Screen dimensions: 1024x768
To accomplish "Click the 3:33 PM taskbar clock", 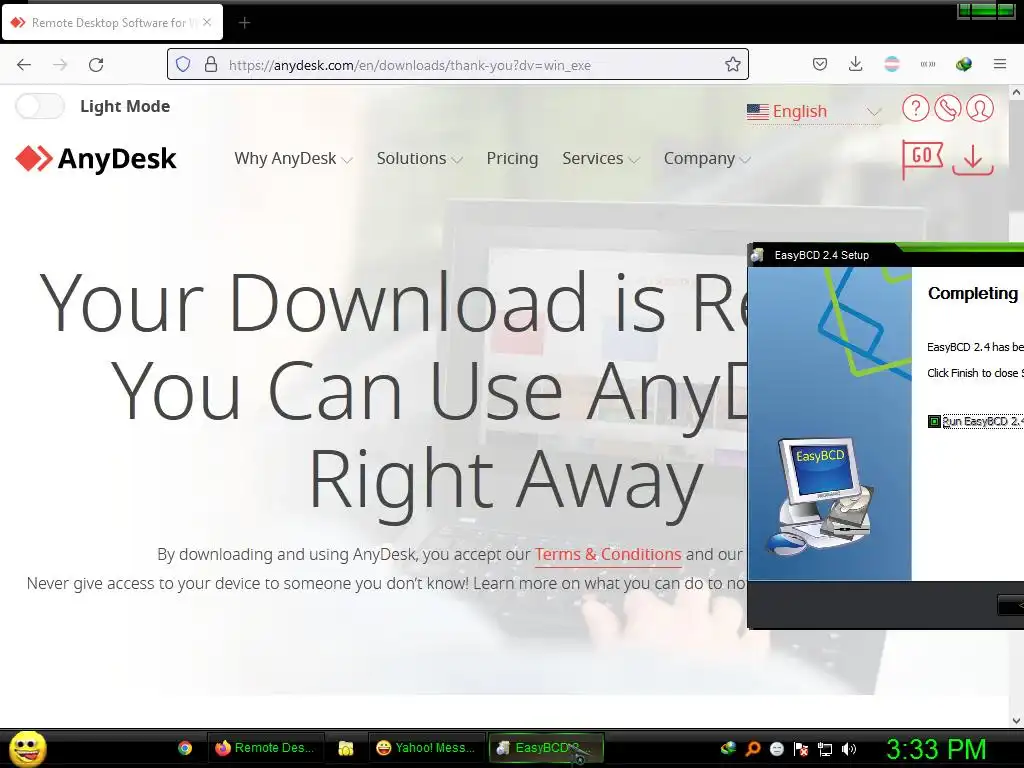I will click(936, 750).
